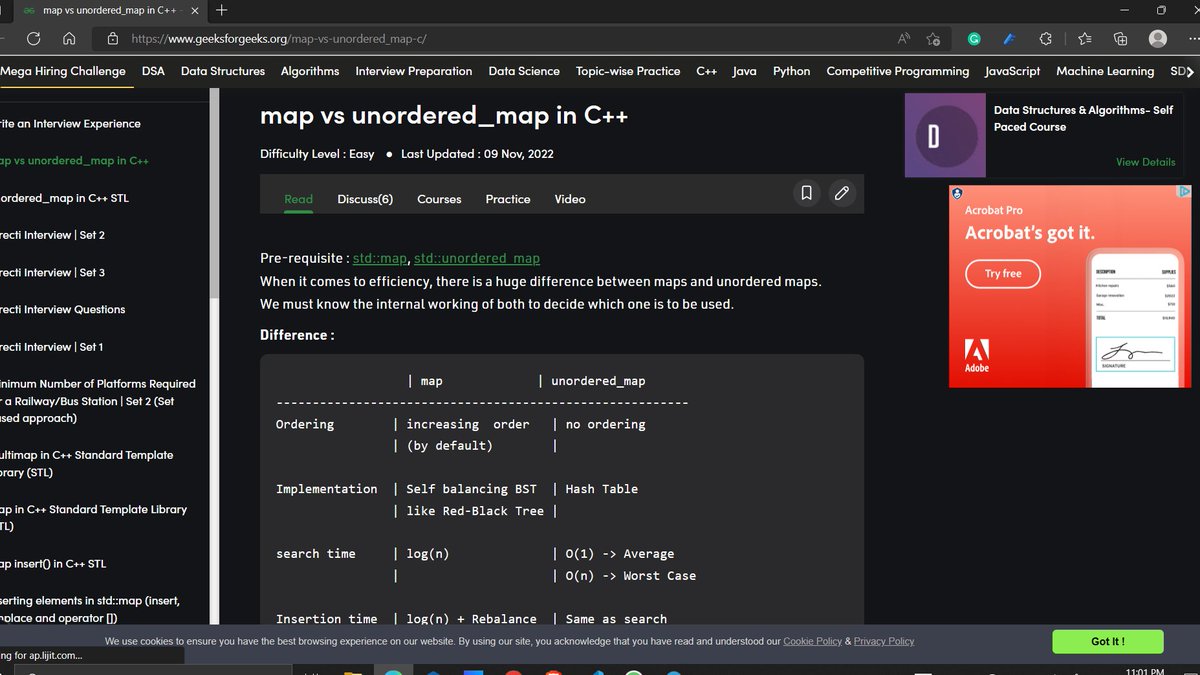Follow the std::unordered_map link
This screenshot has width=1200, height=675.
click(477, 258)
